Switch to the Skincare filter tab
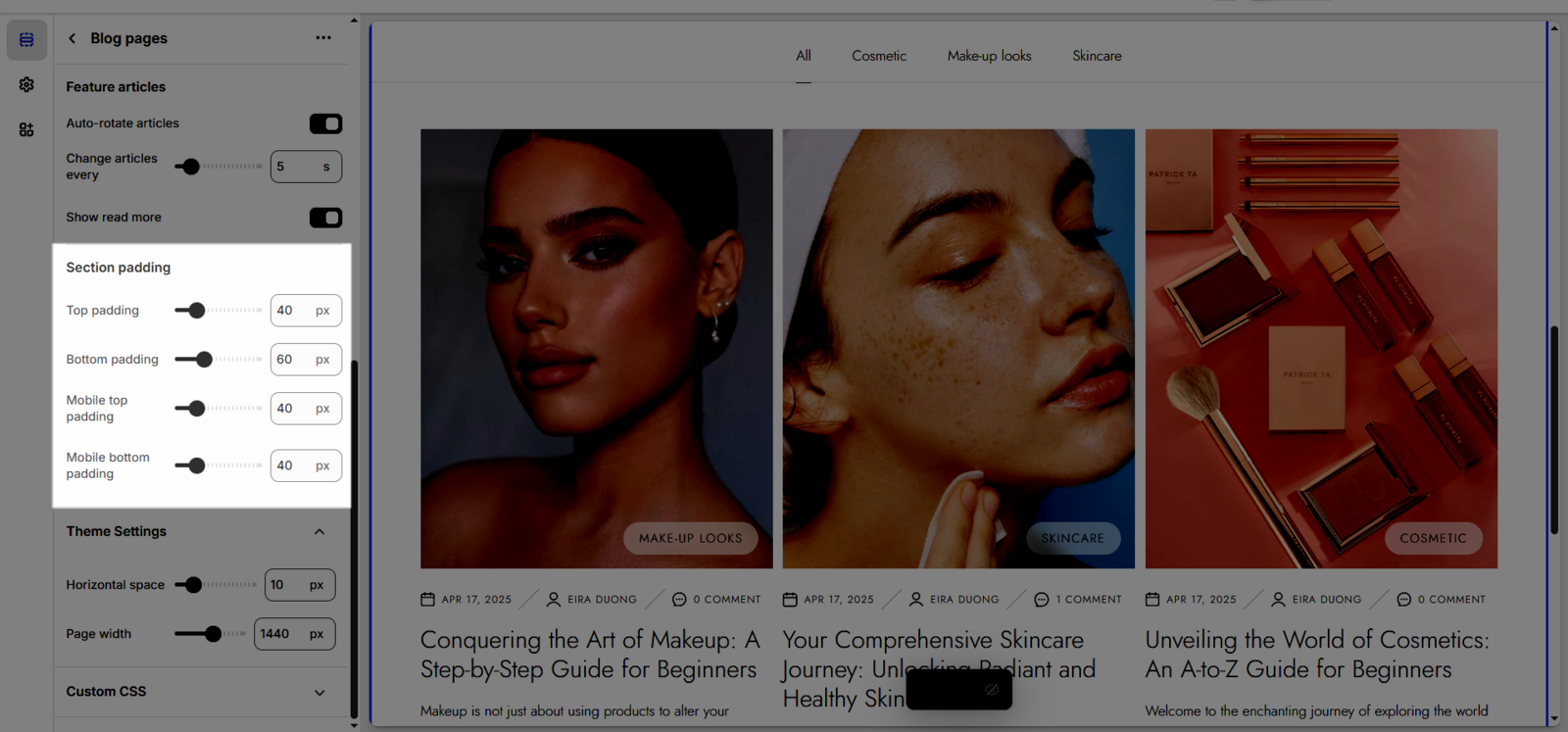Image resolution: width=1568 pixels, height=732 pixels. pyautogui.click(x=1096, y=56)
